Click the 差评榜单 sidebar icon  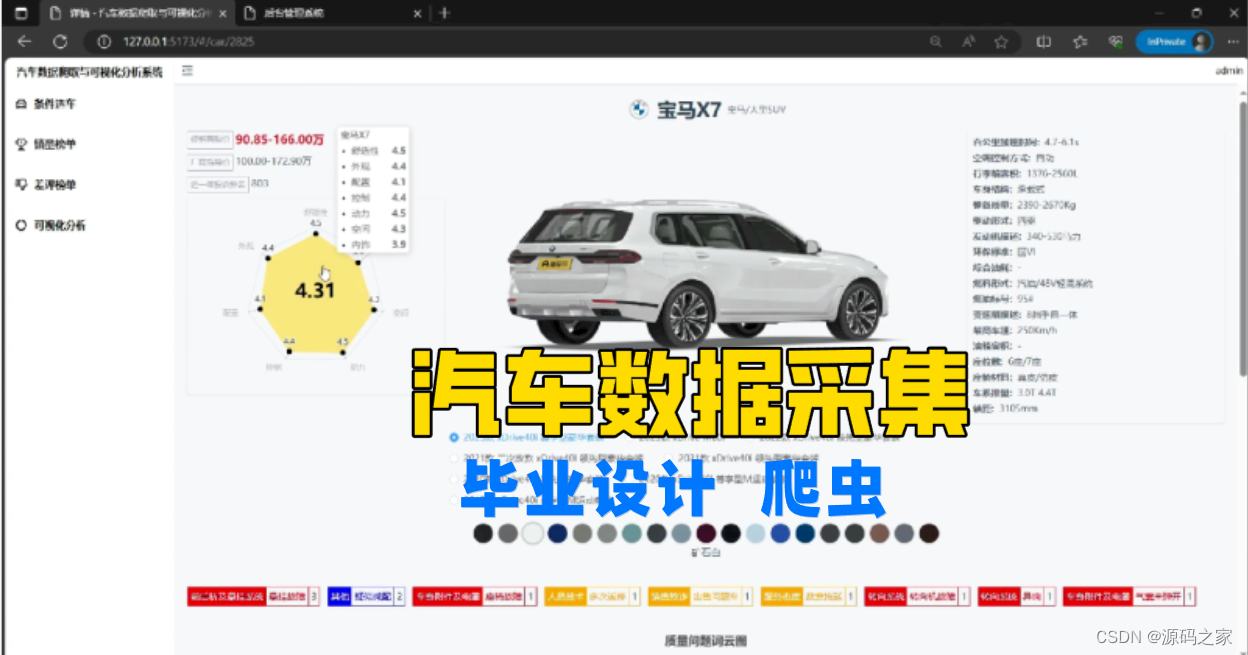click(21, 185)
